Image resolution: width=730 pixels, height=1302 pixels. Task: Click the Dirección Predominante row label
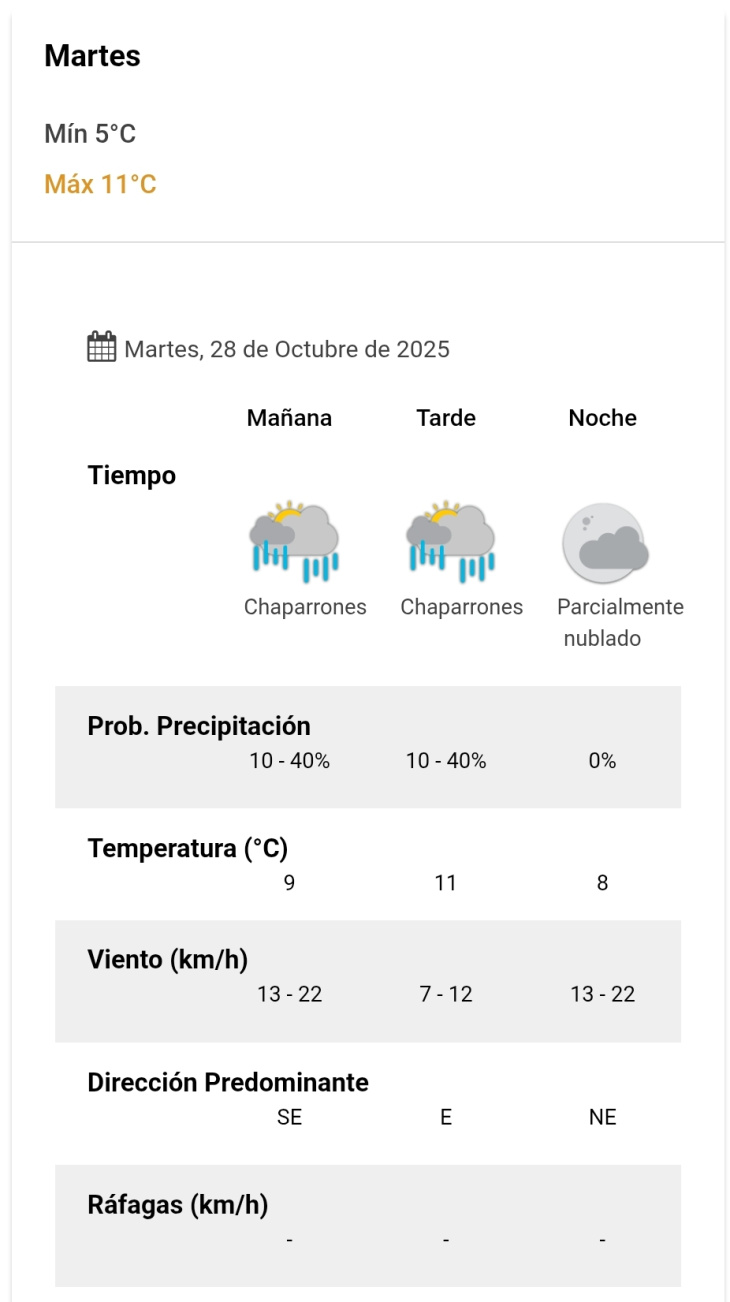pos(228,1083)
